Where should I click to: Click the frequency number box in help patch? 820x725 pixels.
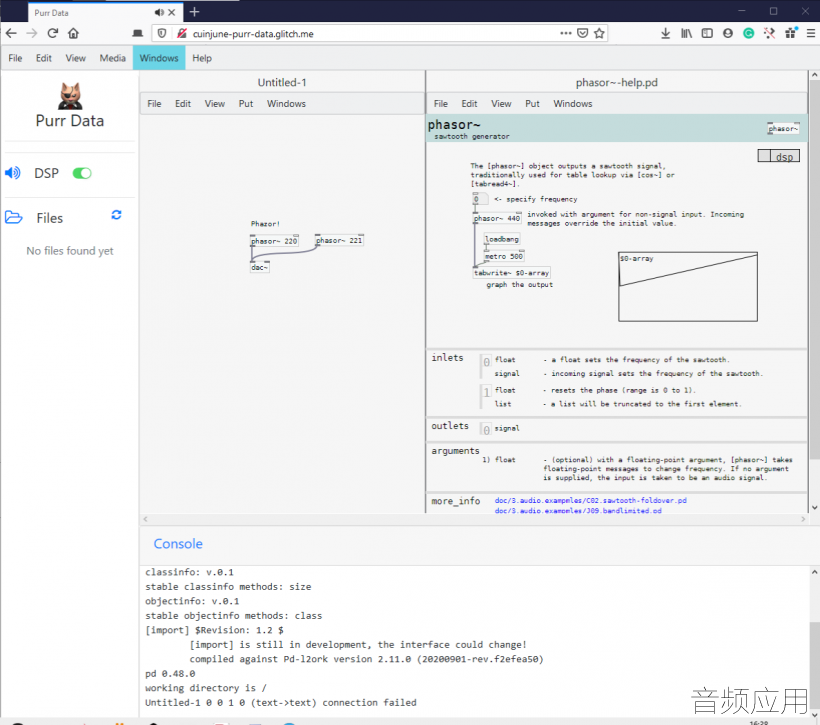coord(481,199)
